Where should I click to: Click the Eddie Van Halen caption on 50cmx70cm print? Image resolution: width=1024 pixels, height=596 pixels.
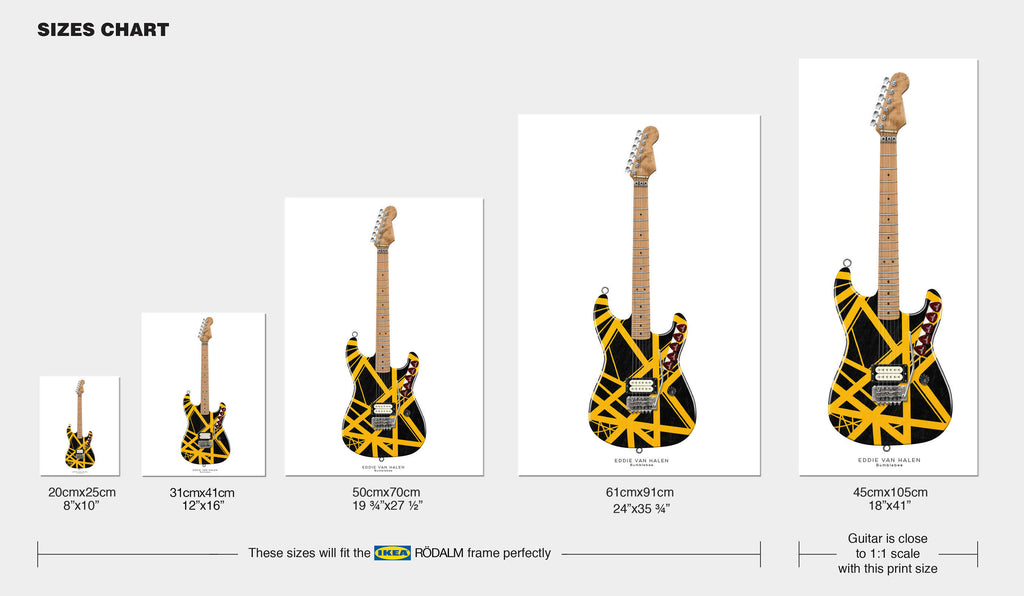[383, 468]
